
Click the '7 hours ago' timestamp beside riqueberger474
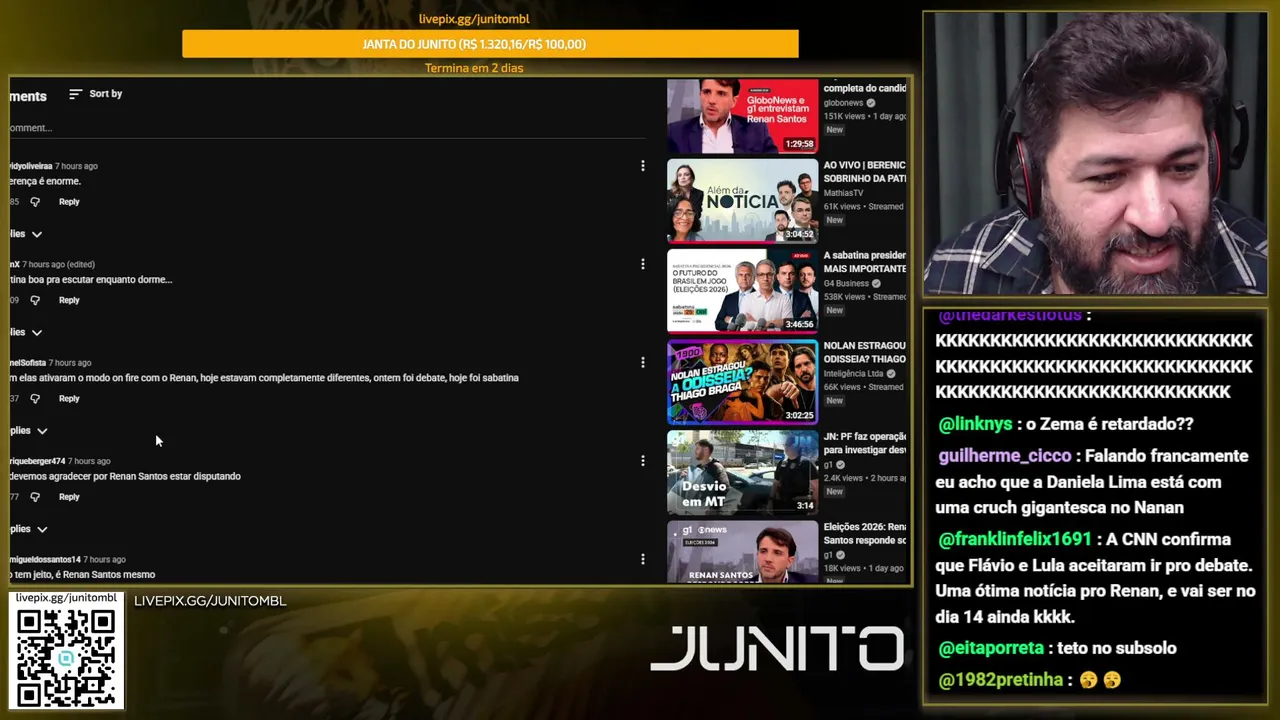(89, 461)
